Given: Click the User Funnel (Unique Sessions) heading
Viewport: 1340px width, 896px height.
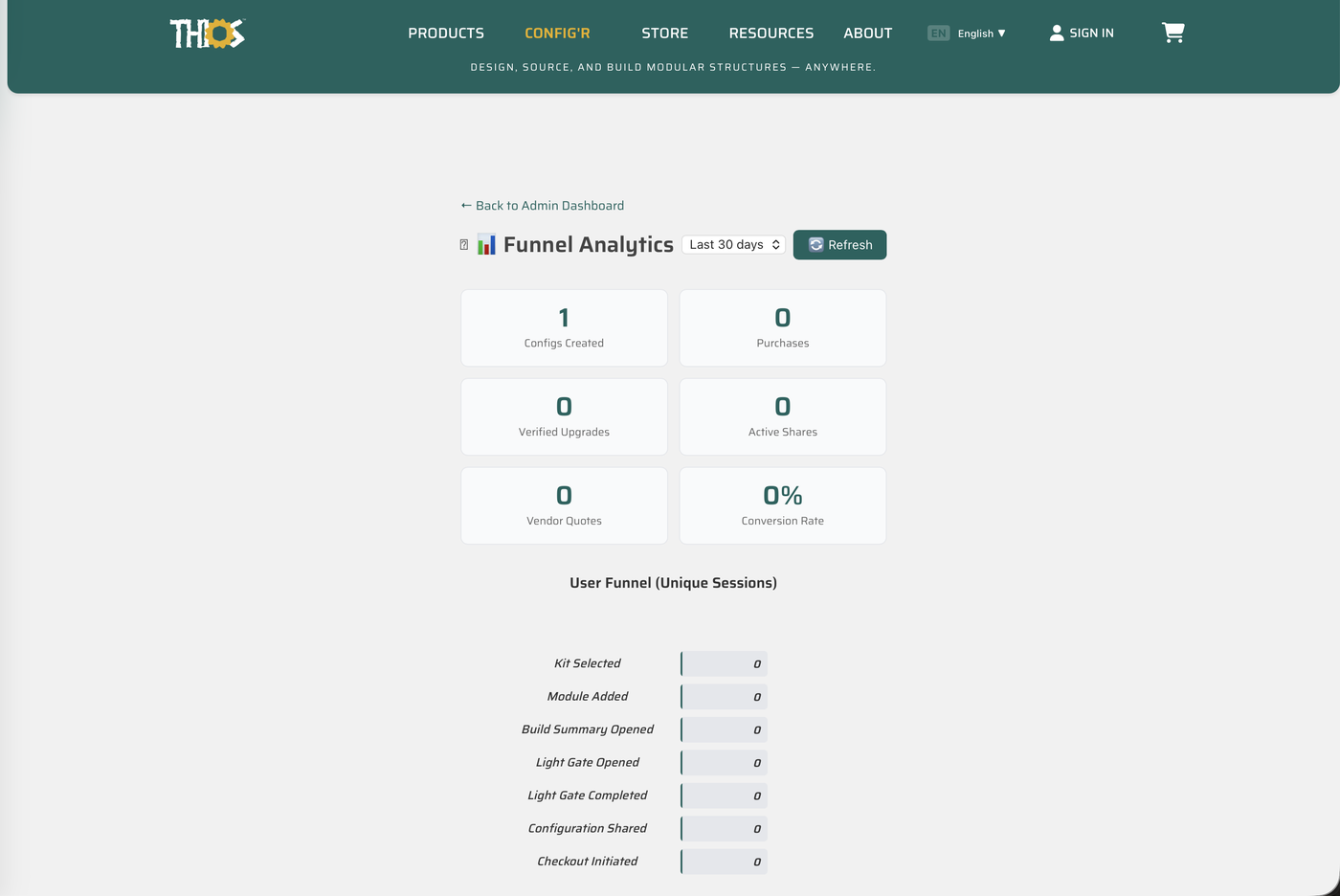Looking at the screenshot, I should (x=673, y=583).
